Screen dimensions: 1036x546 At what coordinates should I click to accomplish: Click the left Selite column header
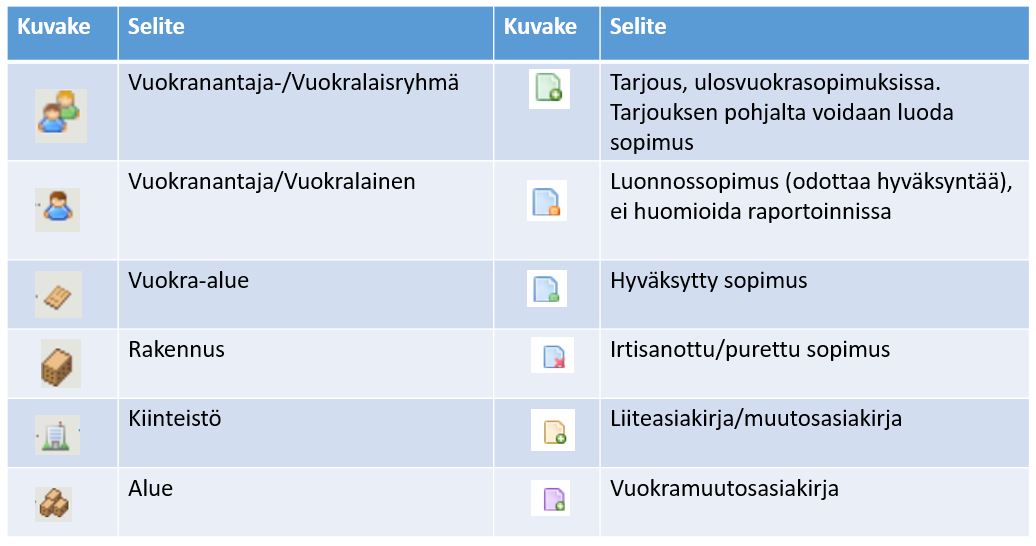click(156, 27)
